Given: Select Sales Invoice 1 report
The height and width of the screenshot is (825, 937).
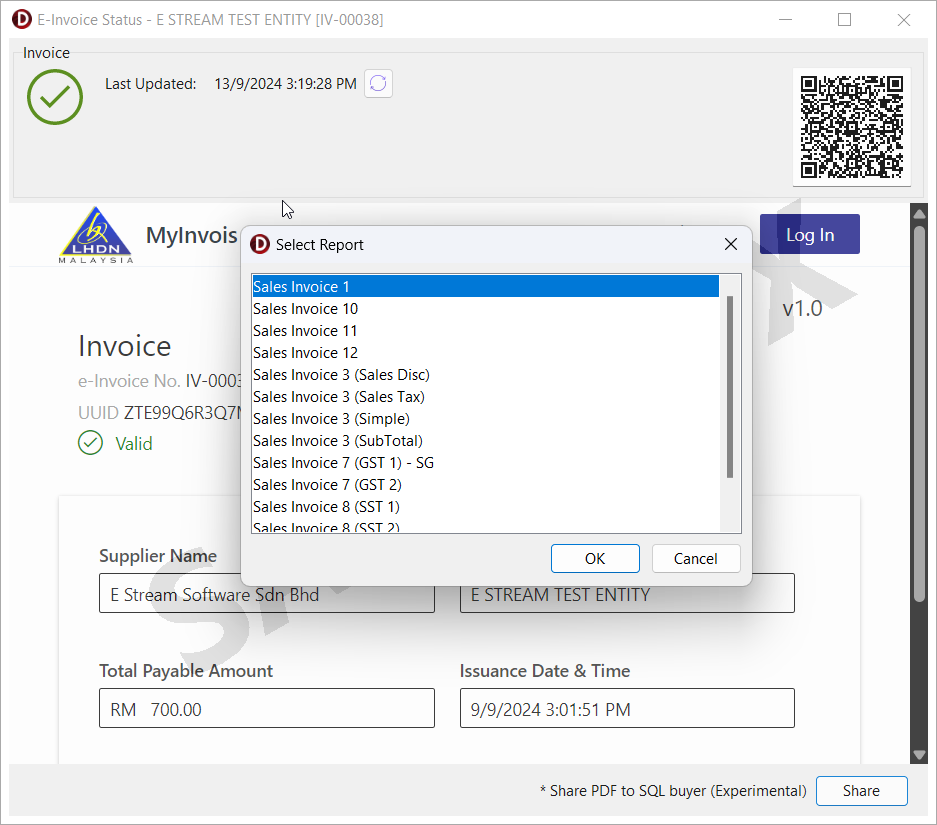Looking at the screenshot, I should point(485,287).
